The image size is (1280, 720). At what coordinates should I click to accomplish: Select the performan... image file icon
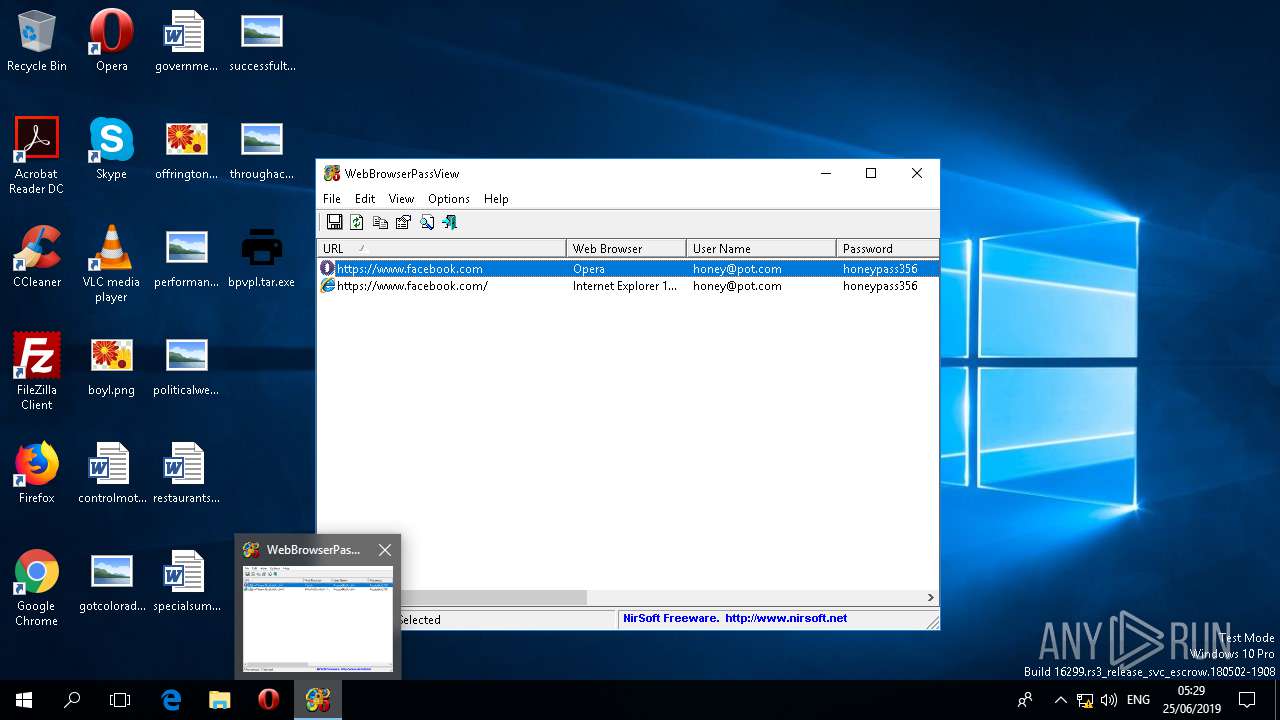pyautogui.click(x=186, y=257)
